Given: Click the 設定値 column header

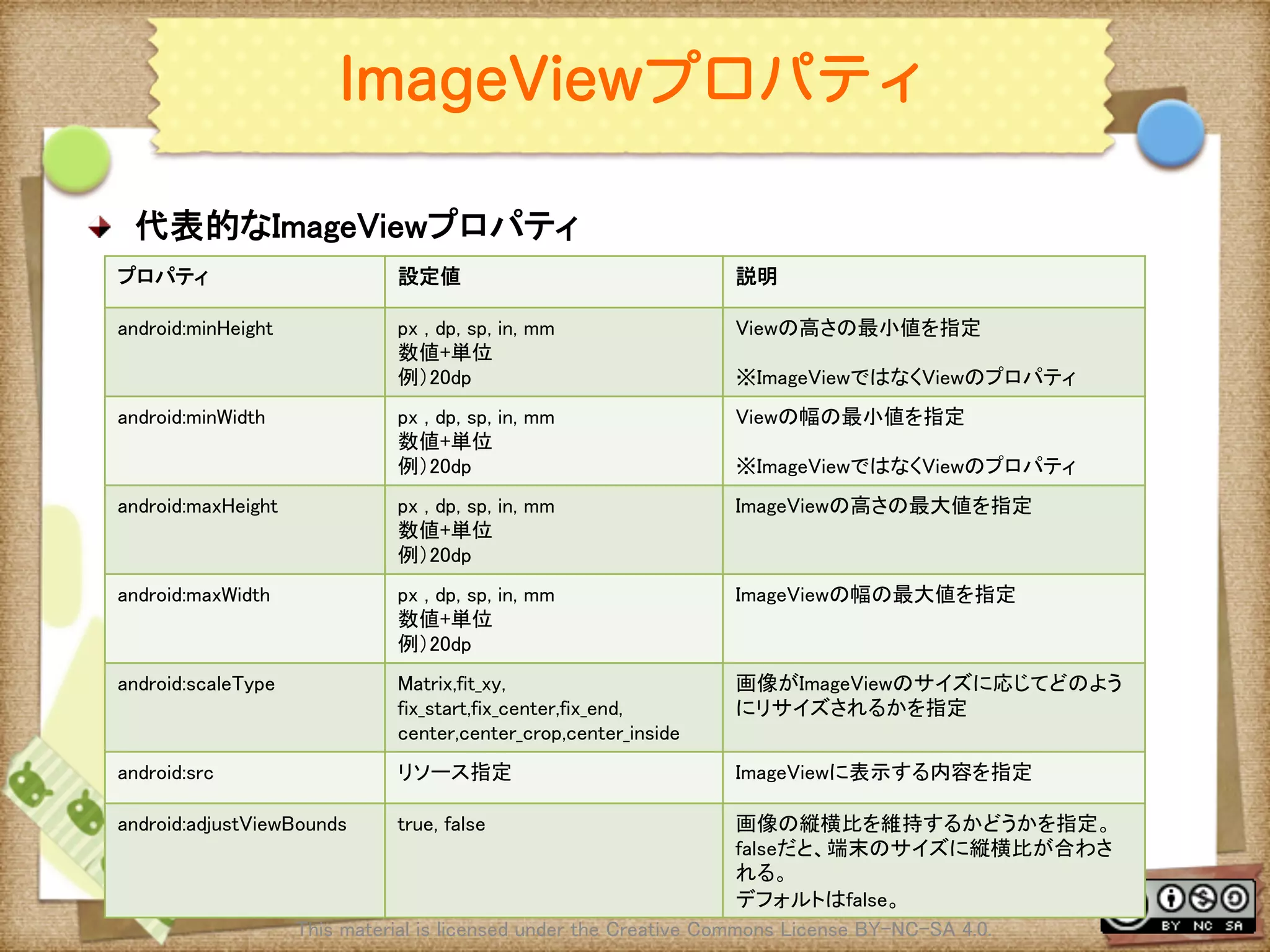Looking at the screenshot, I should pyautogui.click(x=554, y=282).
